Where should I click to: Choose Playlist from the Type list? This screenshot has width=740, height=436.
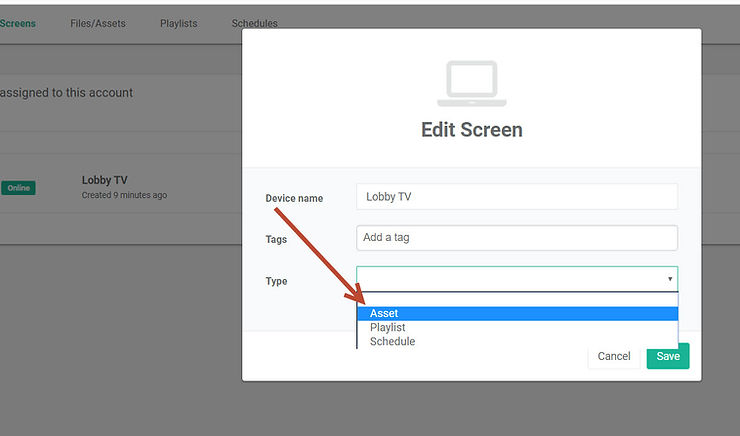[518, 327]
